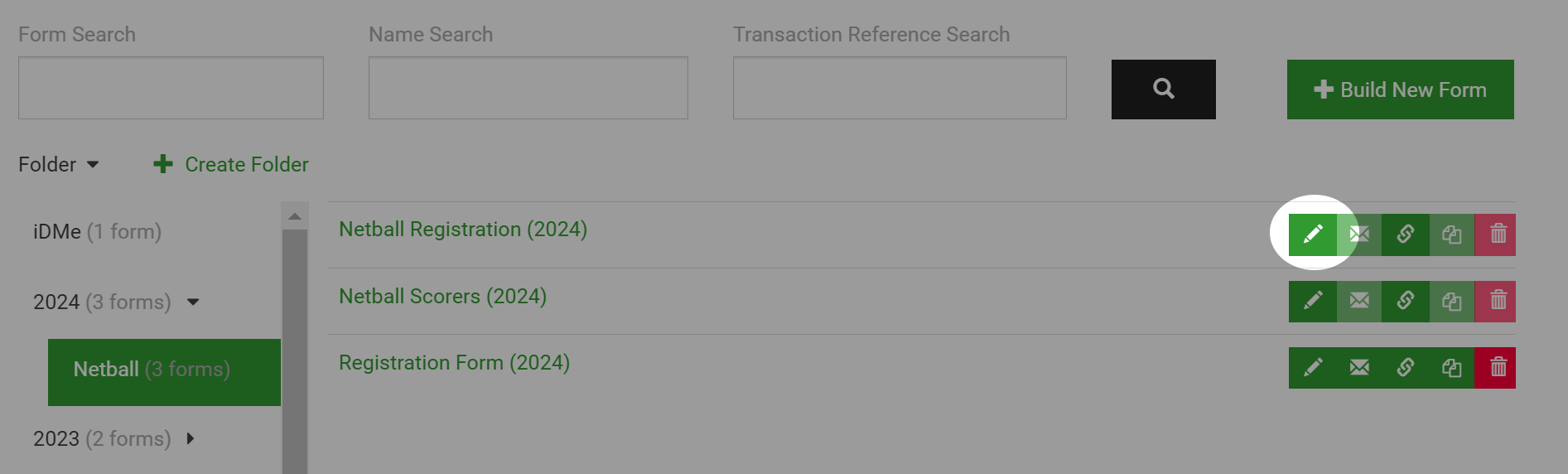Click the folder list scrollbar up arrow
1568x474 pixels.
coord(295,216)
